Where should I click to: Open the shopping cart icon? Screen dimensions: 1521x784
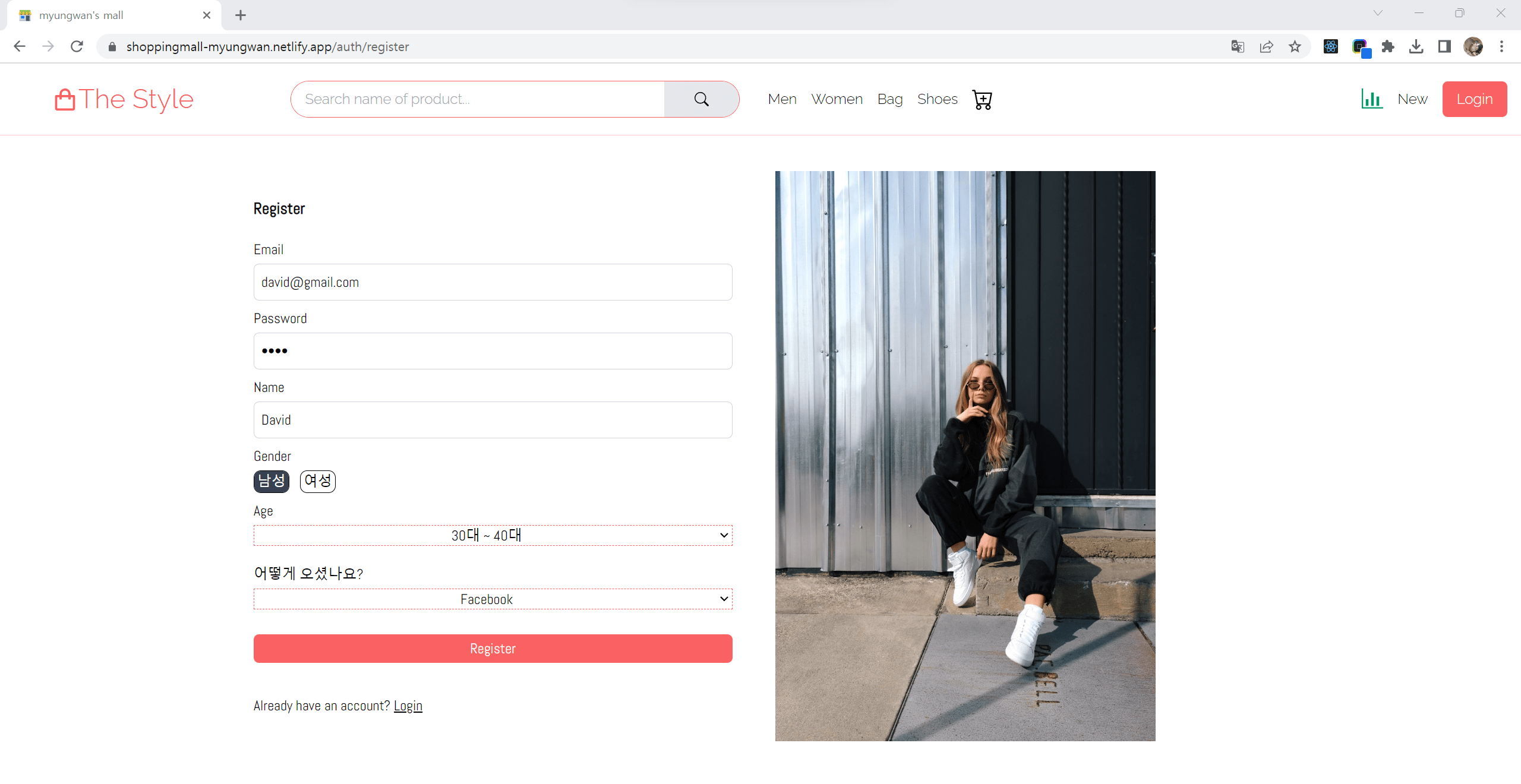click(x=982, y=99)
